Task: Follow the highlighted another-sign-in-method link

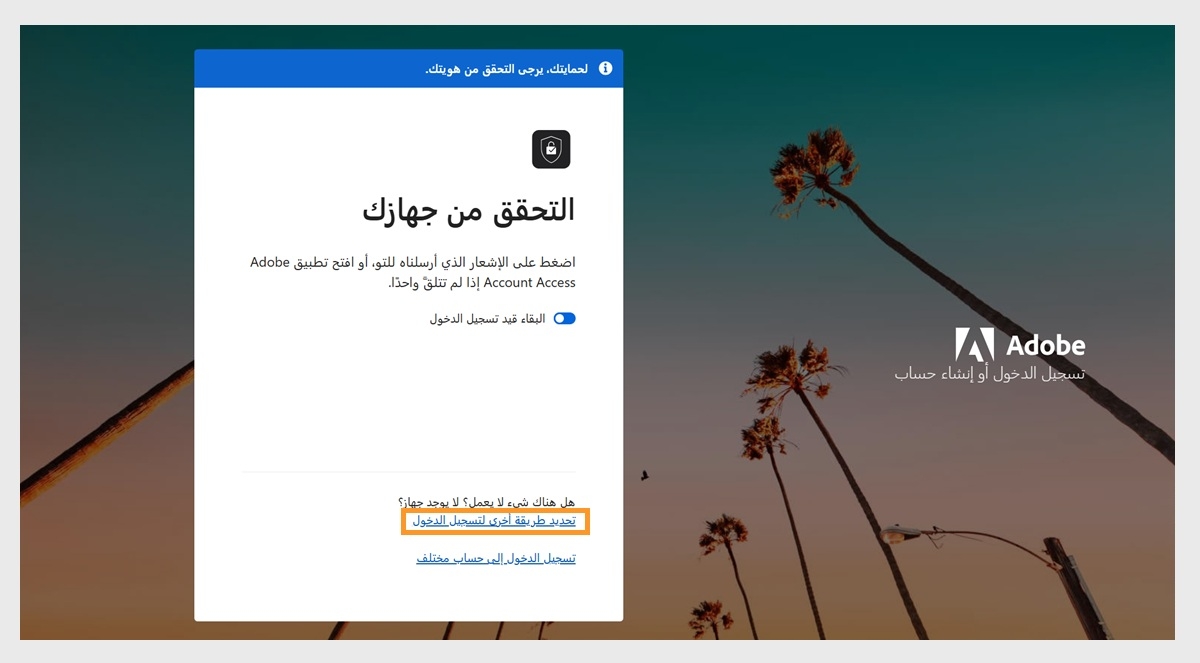Action: tap(495, 521)
